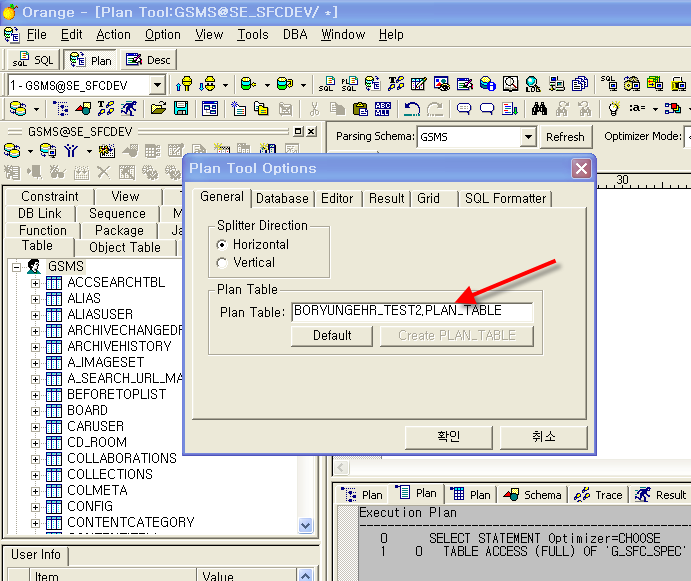This screenshot has height=581, width=691.
Task: Click the Redo arrow icon
Action: tap(435, 108)
